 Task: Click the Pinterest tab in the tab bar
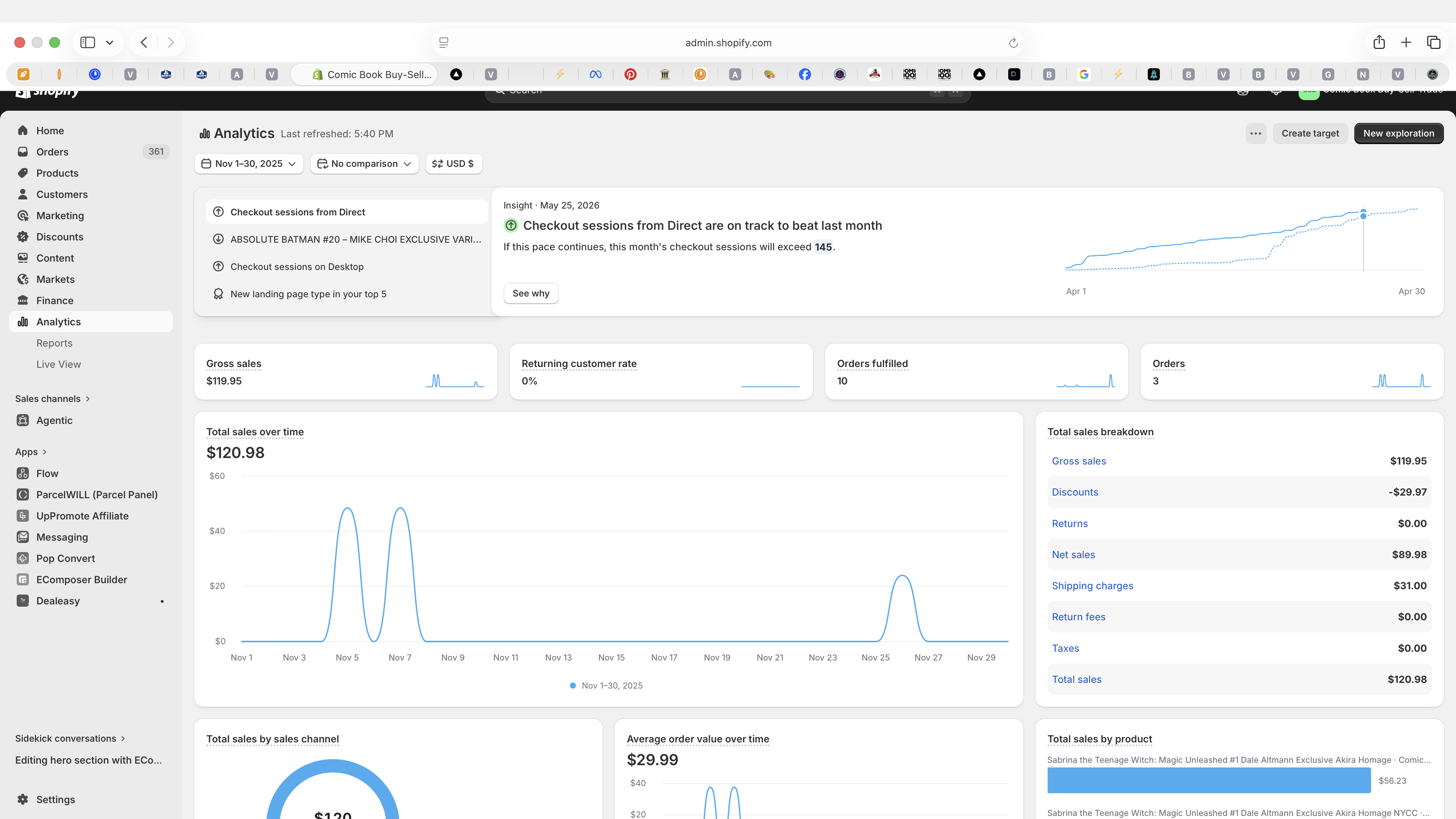[630, 74]
